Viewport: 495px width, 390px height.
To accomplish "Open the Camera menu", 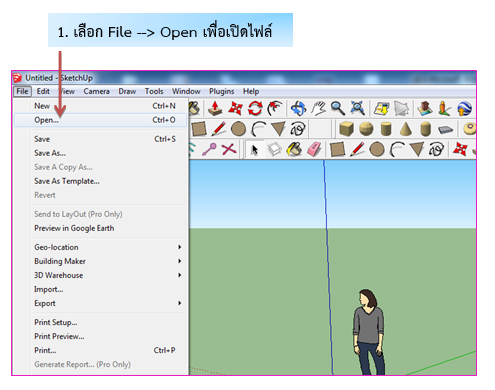I will click(x=97, y=91).
